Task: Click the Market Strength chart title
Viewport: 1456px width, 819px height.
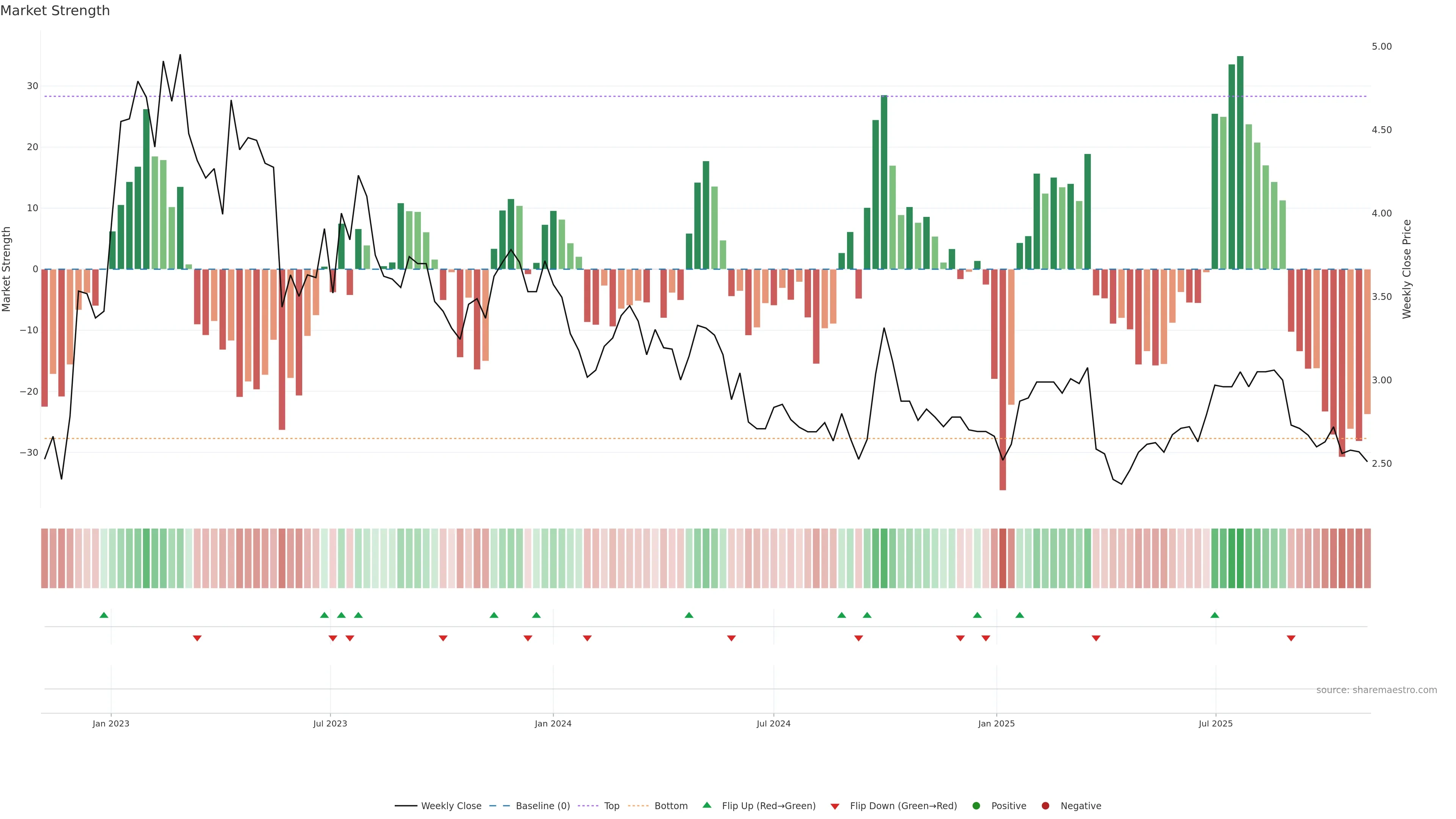Action: (55, 11)
